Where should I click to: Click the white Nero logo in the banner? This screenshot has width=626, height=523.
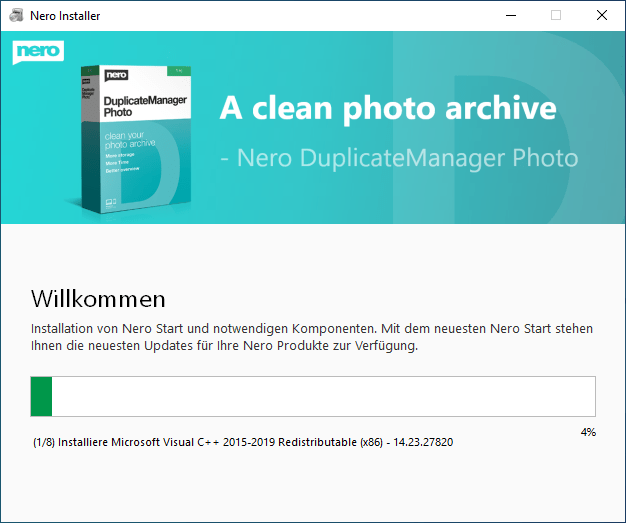point(38,52)
